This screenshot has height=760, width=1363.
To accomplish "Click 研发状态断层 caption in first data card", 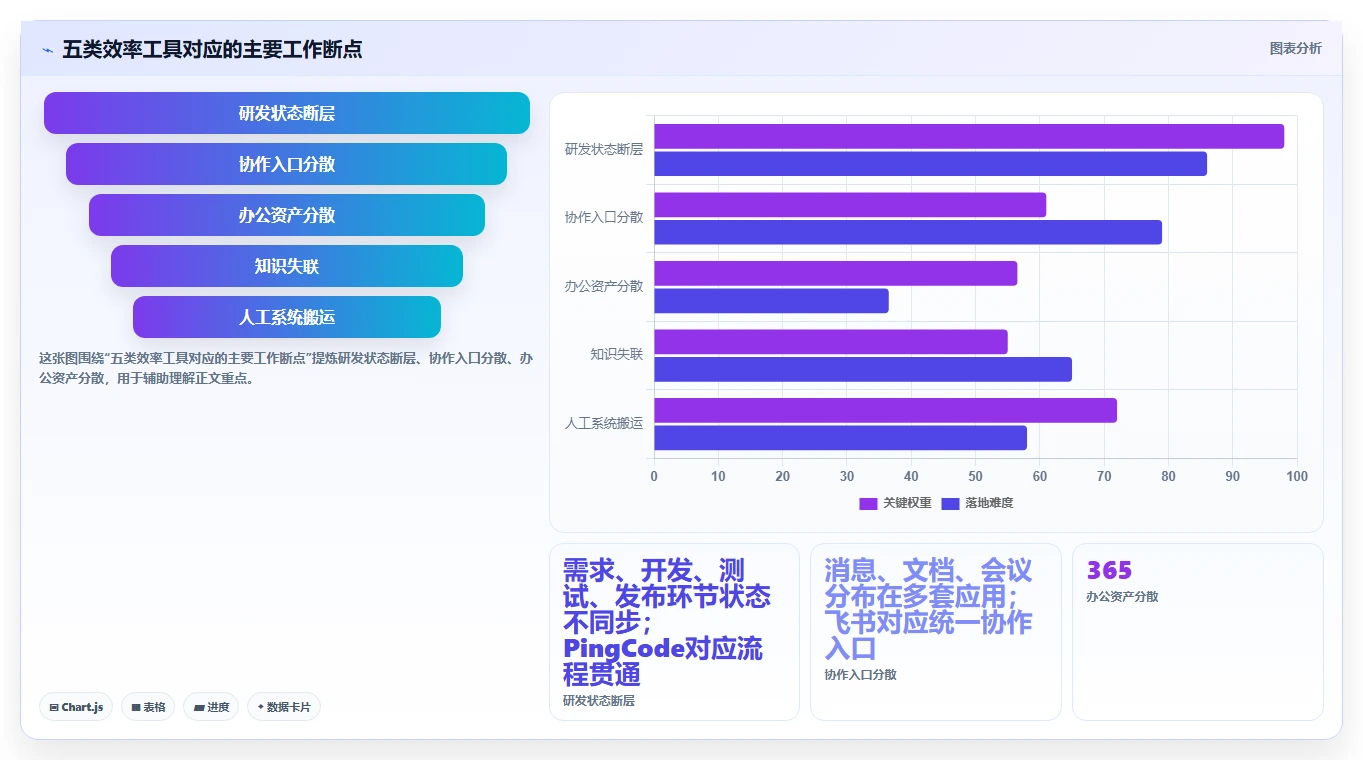I will 599,700.
